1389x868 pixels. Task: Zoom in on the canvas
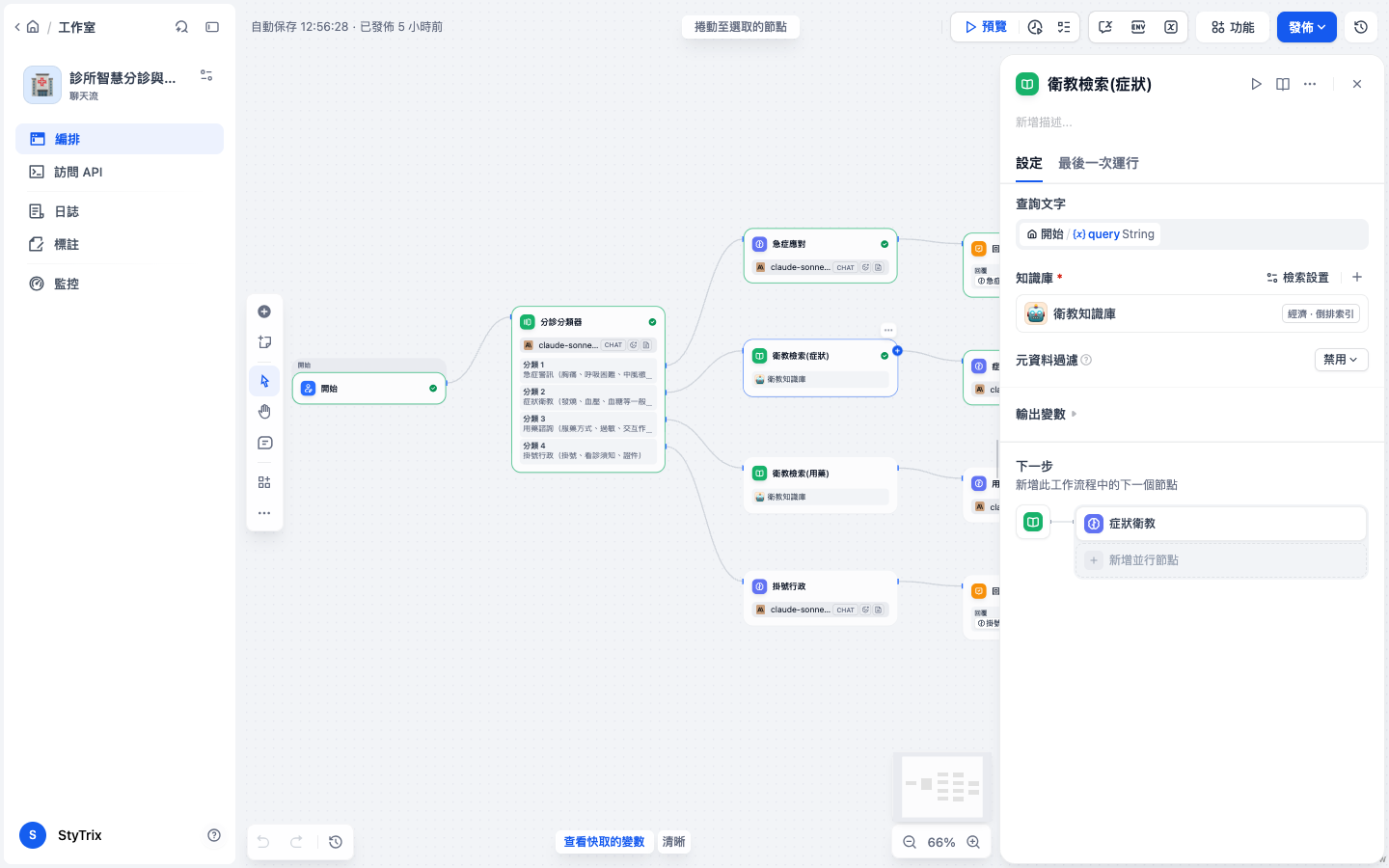tap(973, 842)
